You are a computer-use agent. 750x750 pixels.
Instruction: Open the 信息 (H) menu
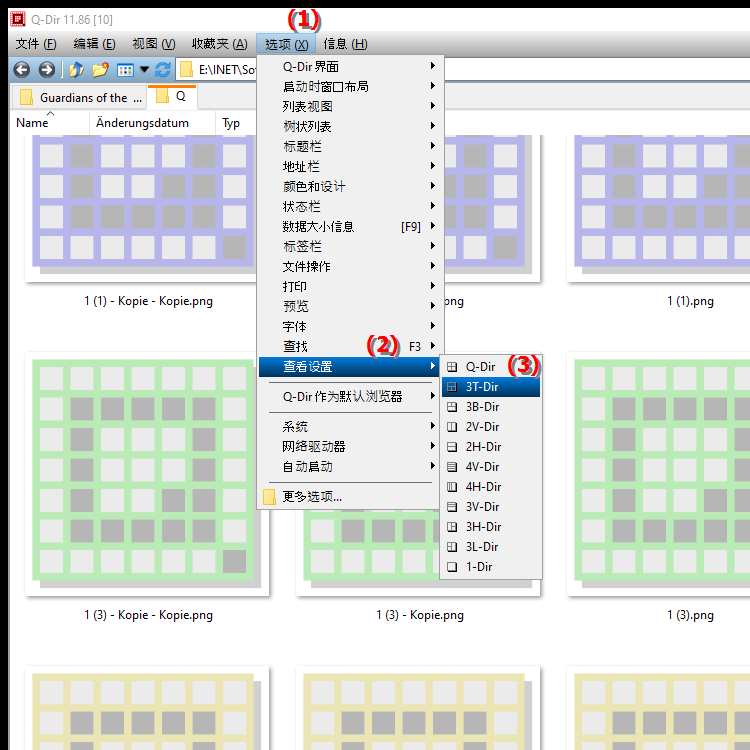pyautogui.click(x=345, y=44)
